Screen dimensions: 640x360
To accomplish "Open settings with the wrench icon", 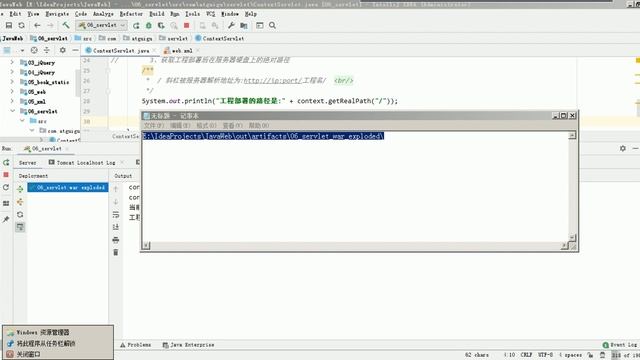I will 231,25.
